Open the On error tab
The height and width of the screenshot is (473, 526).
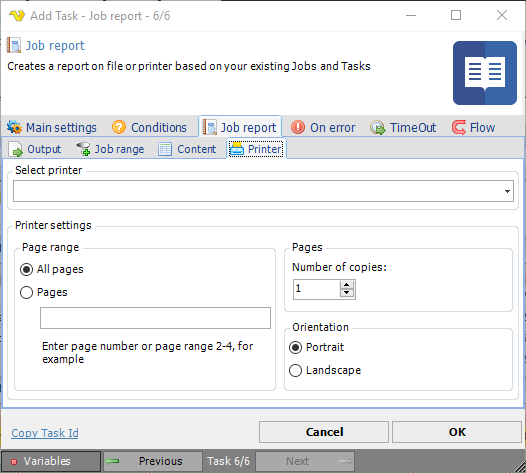pyautogui.click(x=323, y=128)
